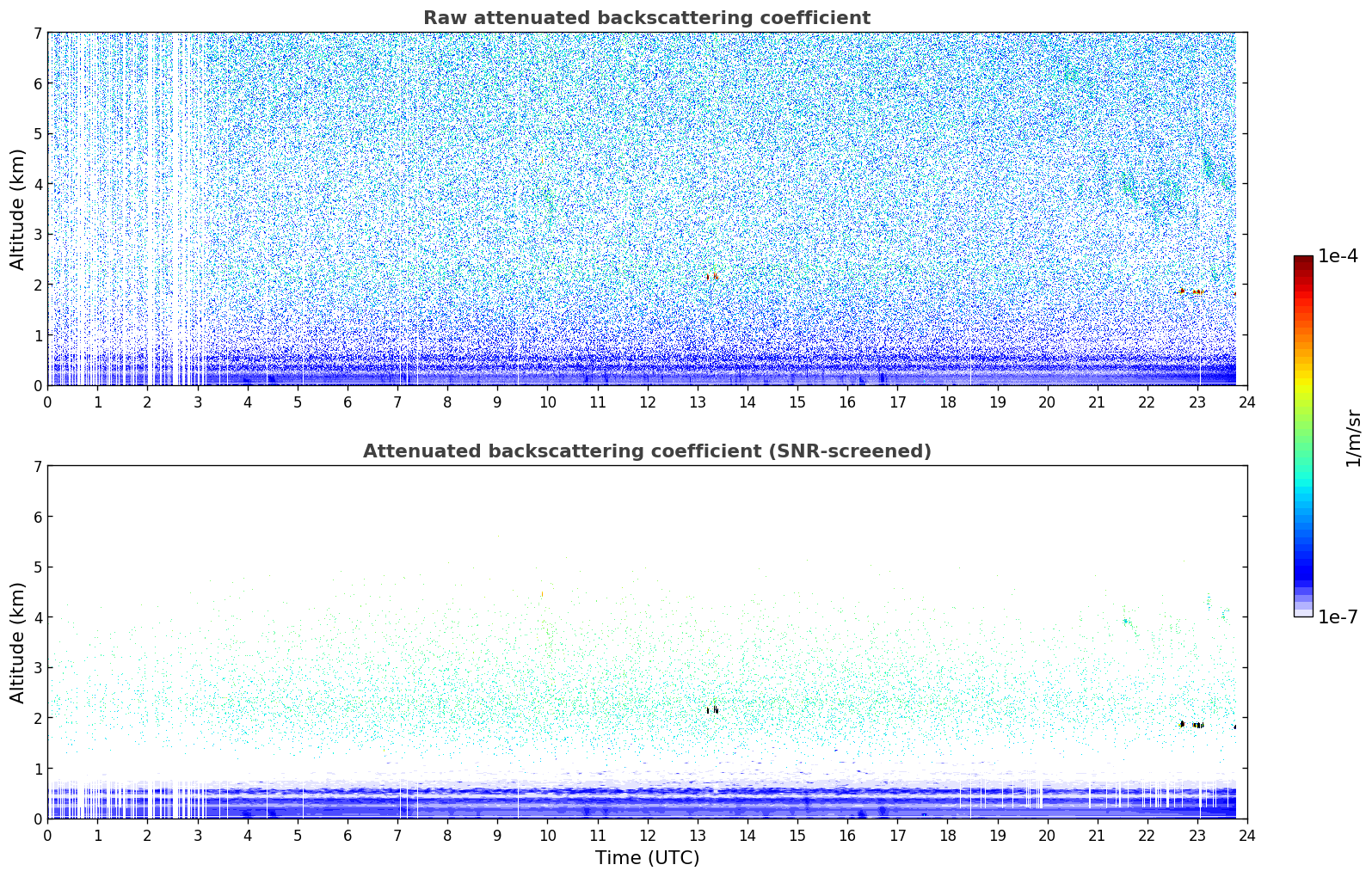The image size is (1372, 877).
Task: Click the 'Attenuated backscattering coefficient (SNR-screened)' title
Action: pyautogui.click(x=646, y=451)
